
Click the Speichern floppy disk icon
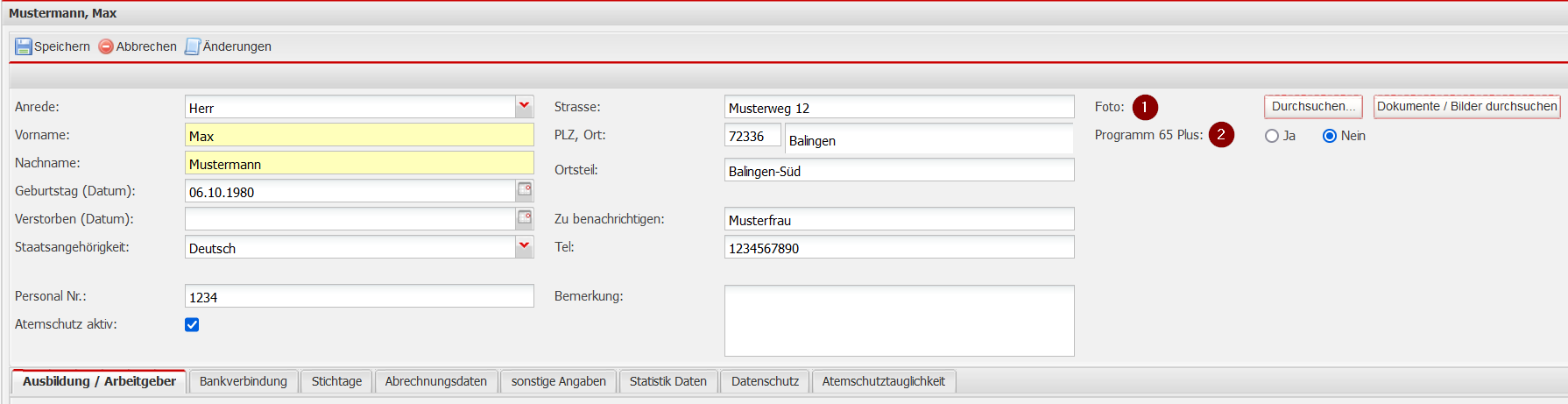(24, 46)
